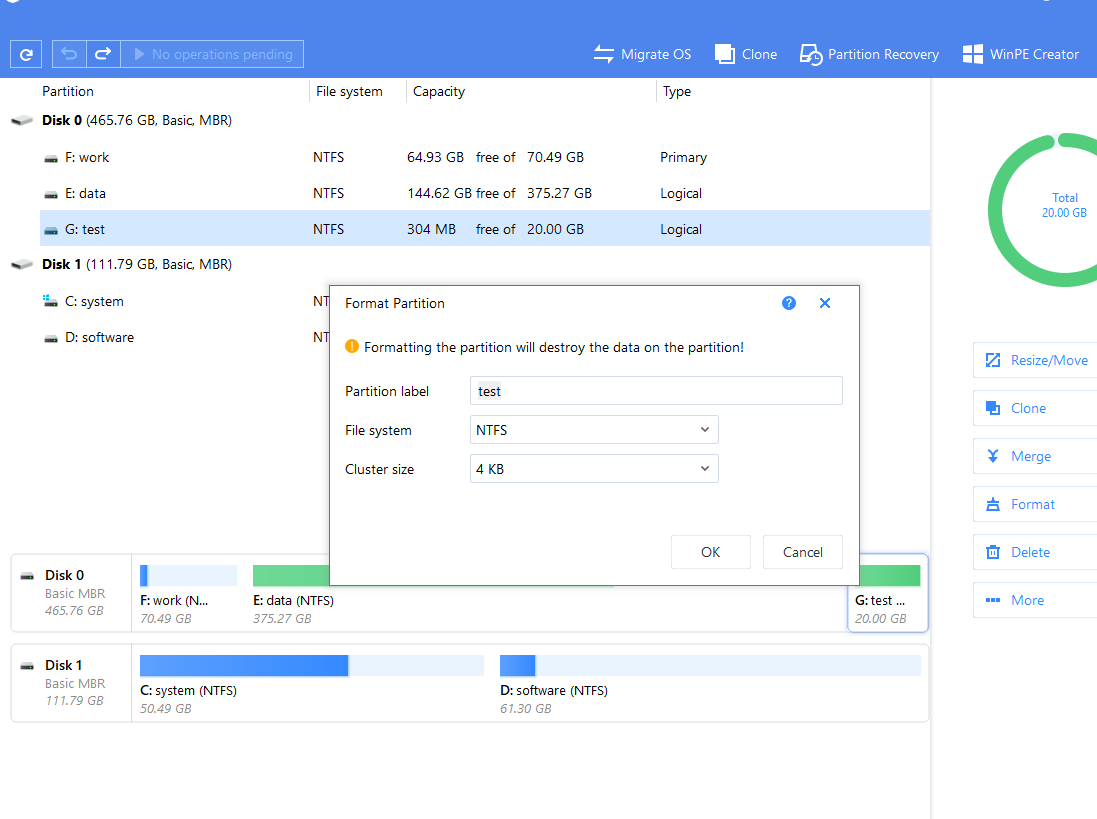
Task: Launch Partition Recovery
Action: 870,54
